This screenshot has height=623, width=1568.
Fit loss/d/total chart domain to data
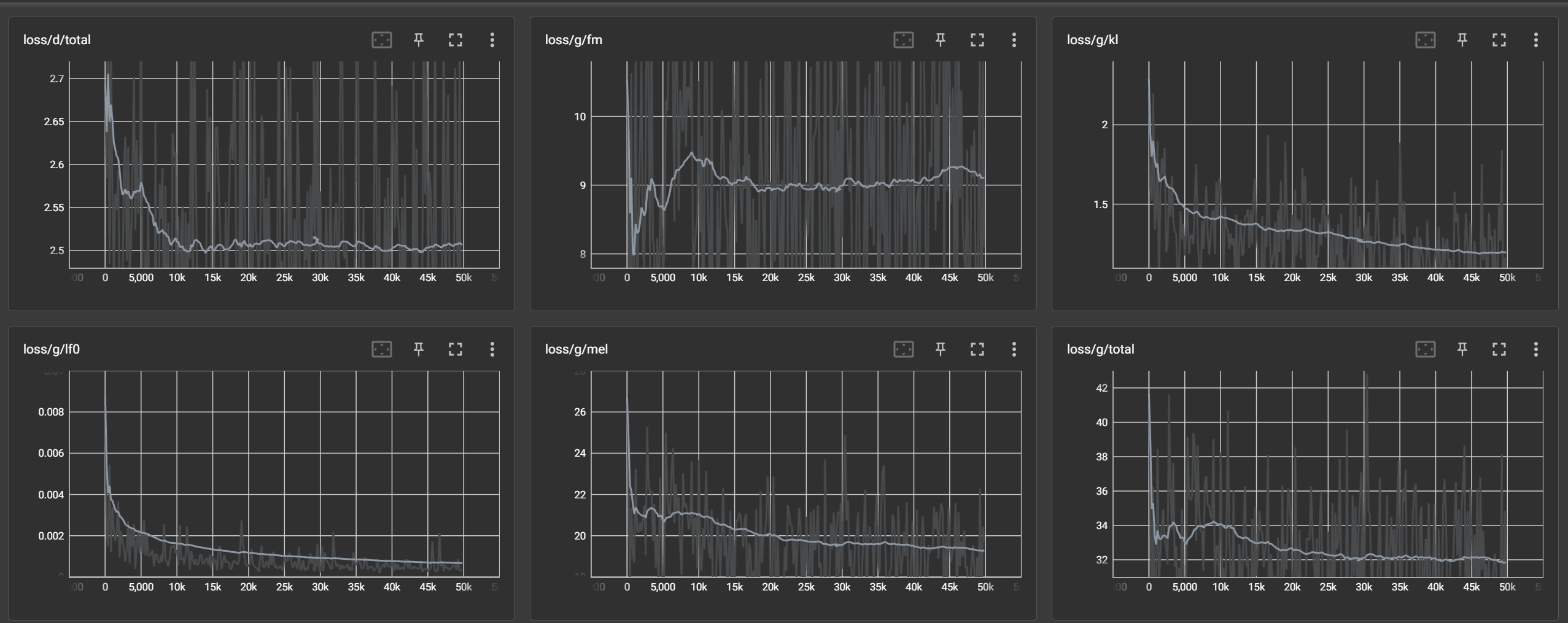tap(381, 40)
